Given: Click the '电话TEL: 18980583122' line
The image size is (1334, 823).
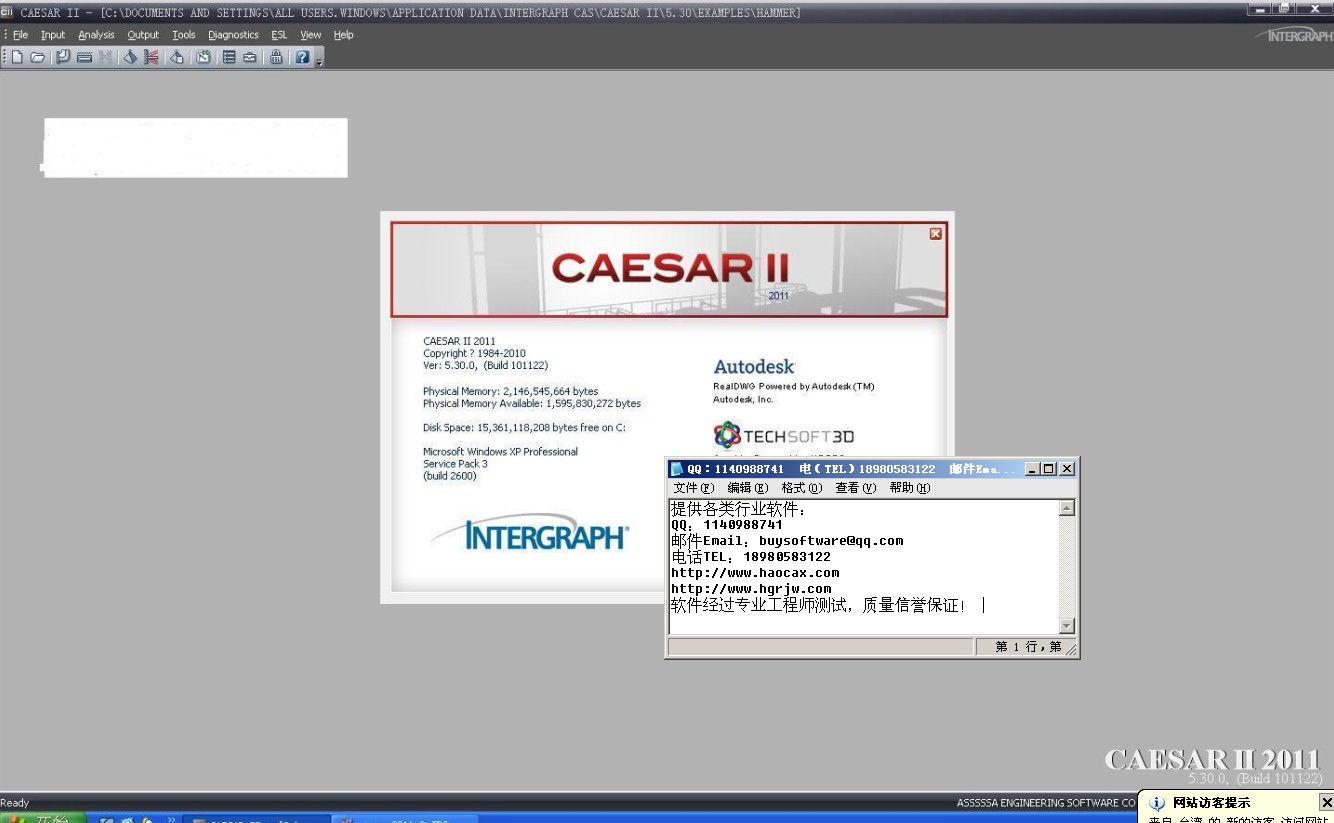Looking at the screenshot, I should (x=751, y=557).
